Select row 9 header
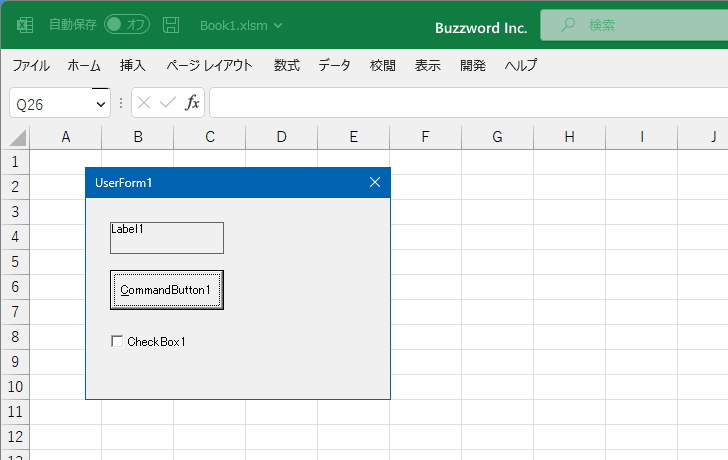The width and height of the screenshot is (728, 460). coord(15,362)
